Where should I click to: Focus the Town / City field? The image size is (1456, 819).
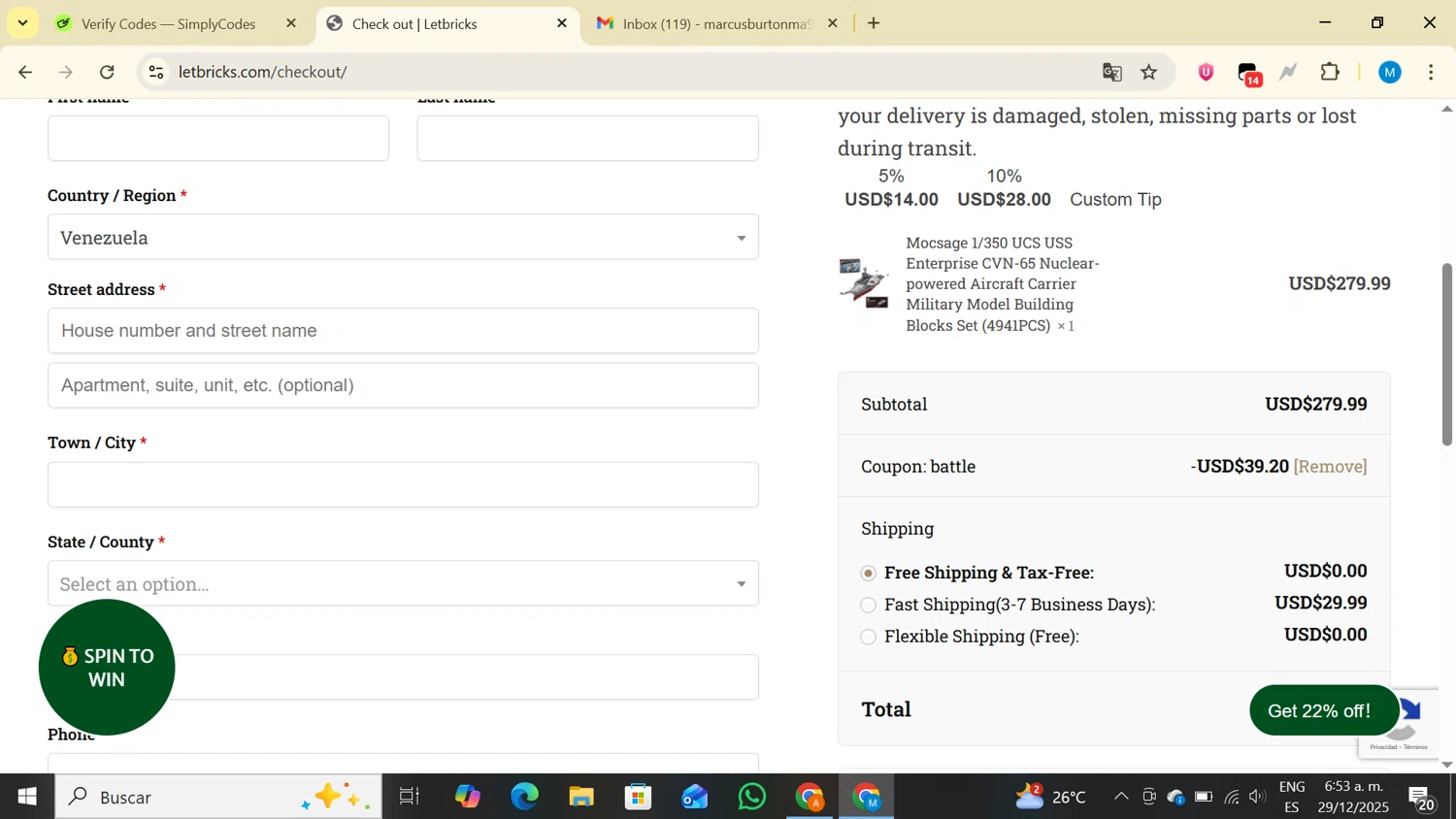[x=403, y=484]
